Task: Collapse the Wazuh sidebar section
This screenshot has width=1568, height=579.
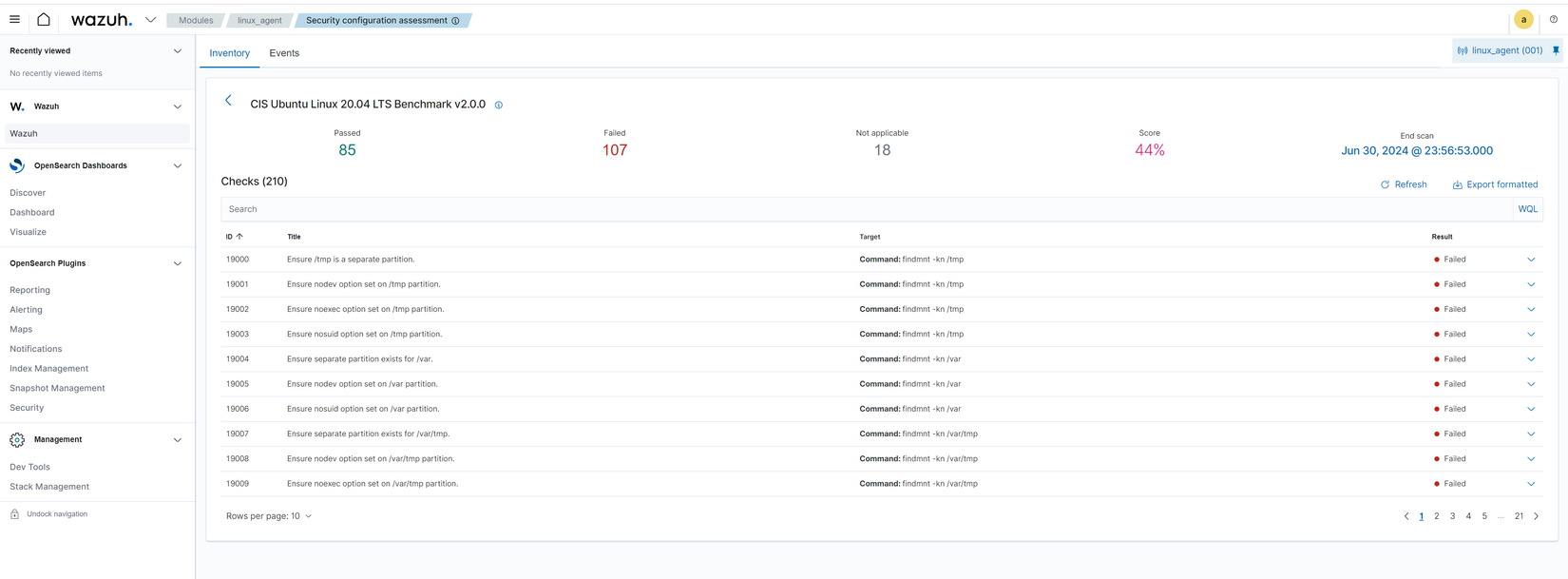Action: (177, 106)
